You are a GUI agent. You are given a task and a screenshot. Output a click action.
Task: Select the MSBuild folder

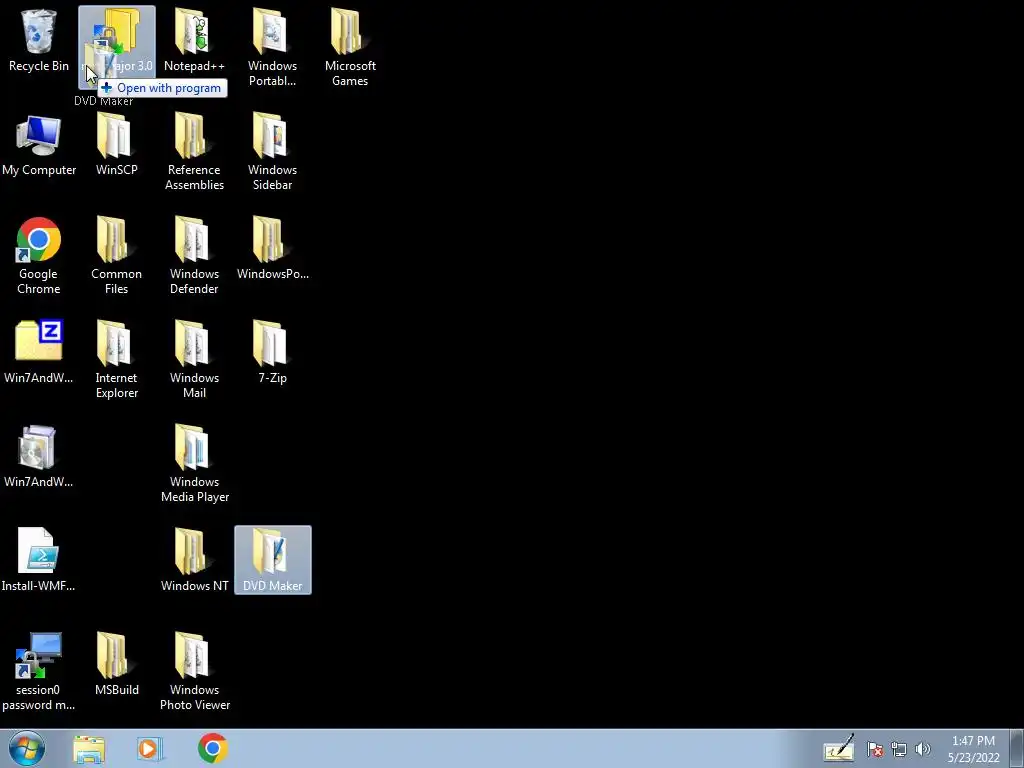point(116,665)
